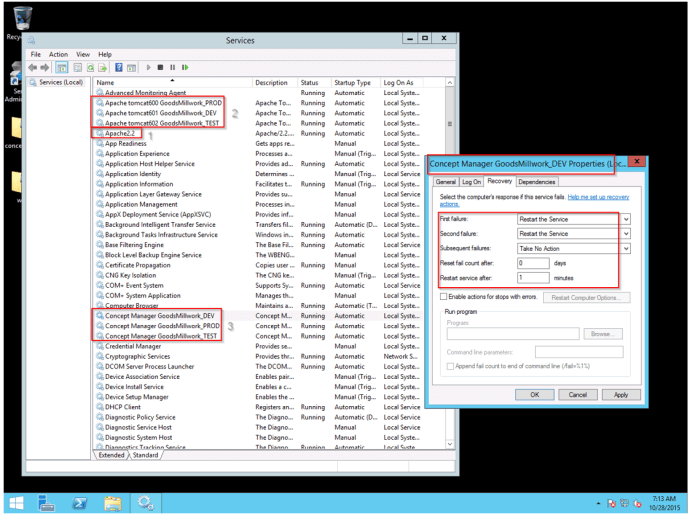Click the Start Service play icon in toolbar
The height and width of the screenshot is (517, 690).
[150, 68]
